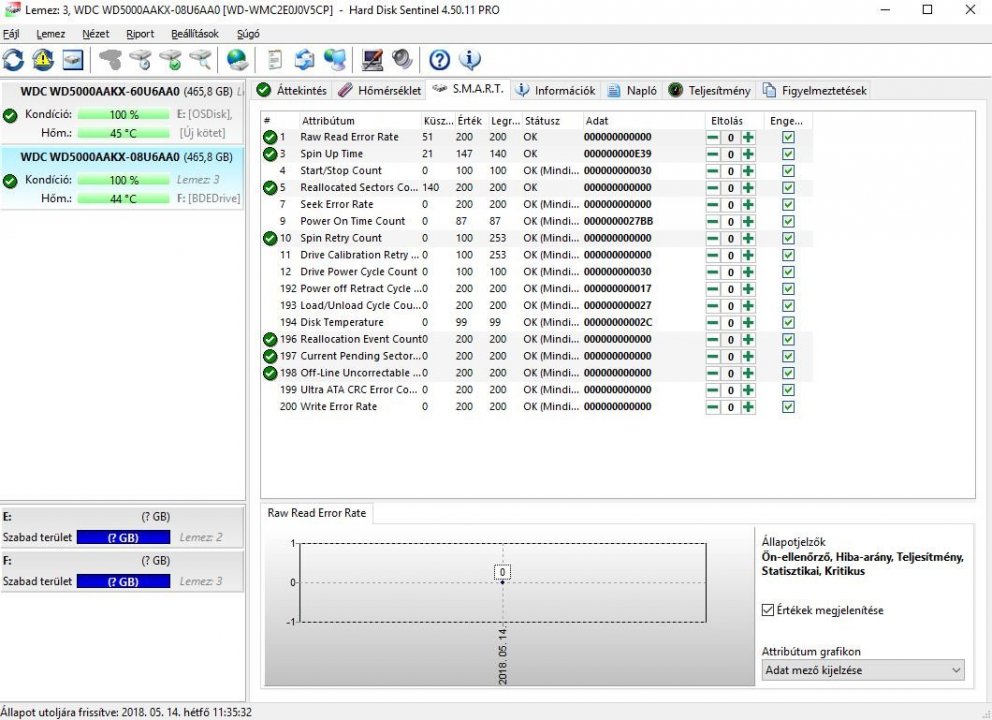Click the Státusz column header

[551, 121]
